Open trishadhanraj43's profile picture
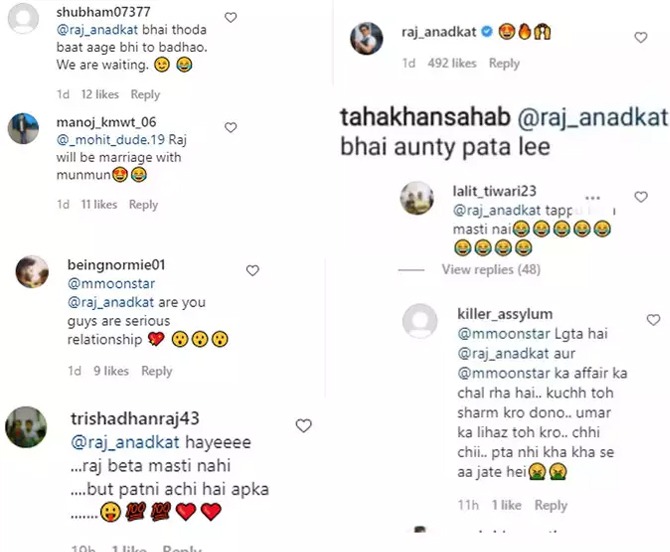This screenshot has height=552, width=670. click(x=26, y=427)
